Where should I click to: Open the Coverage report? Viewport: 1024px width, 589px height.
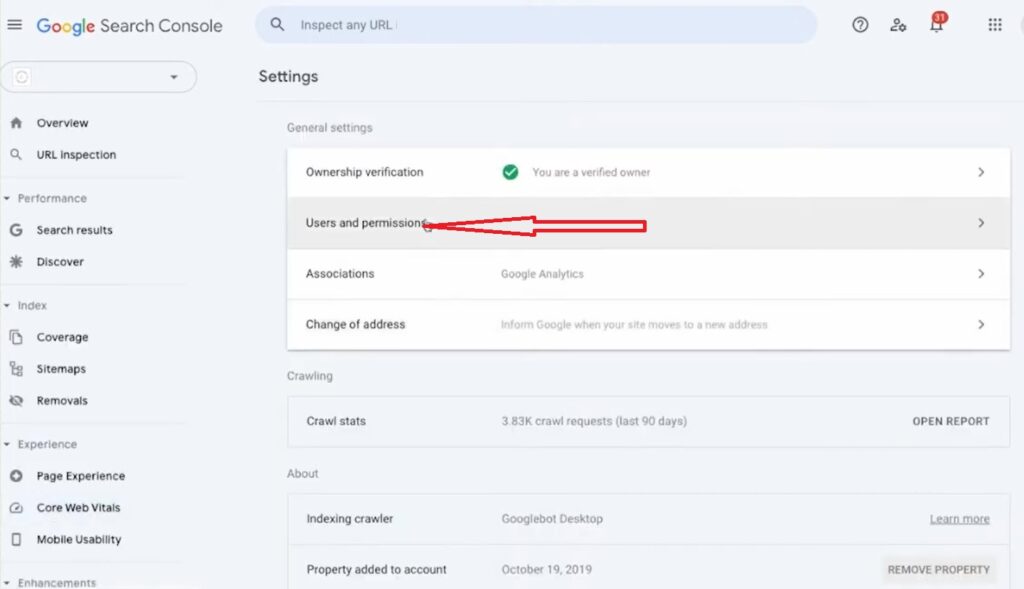62,337
